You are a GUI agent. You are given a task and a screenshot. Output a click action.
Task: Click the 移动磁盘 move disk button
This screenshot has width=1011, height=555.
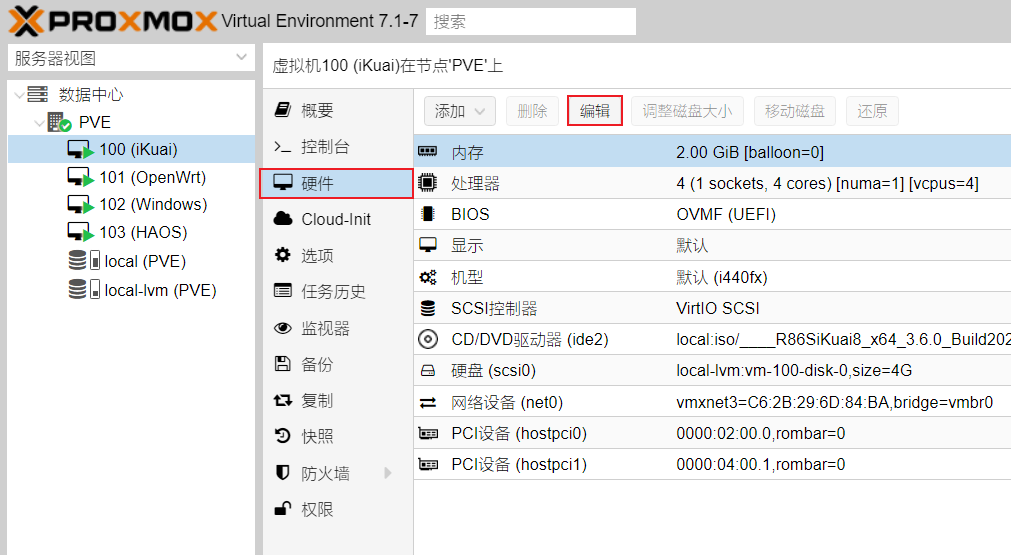click(794, 111)
